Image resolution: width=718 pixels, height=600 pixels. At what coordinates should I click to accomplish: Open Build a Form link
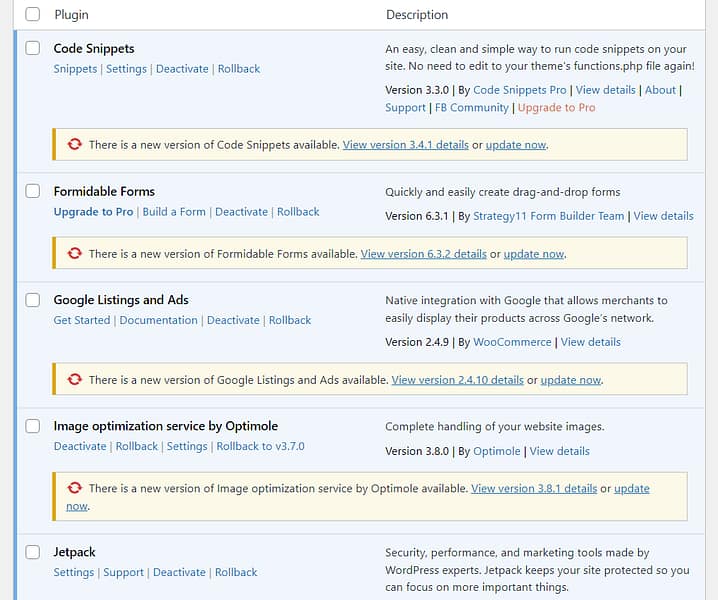(174, 212)
